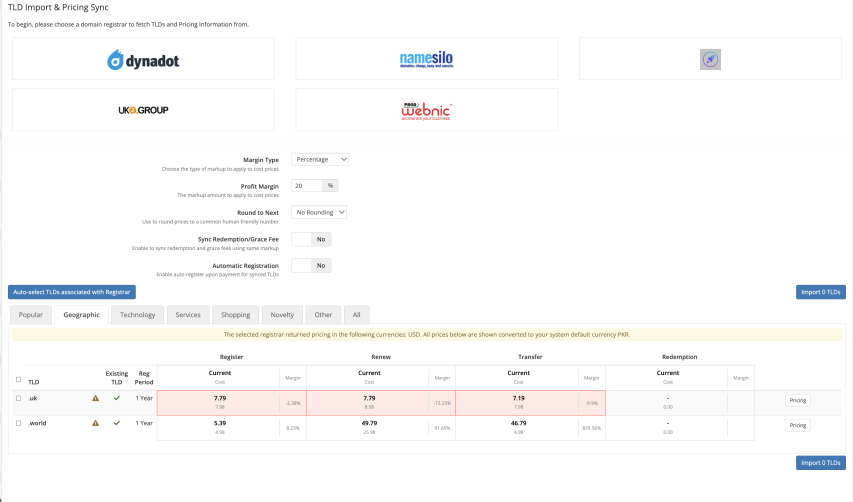The height and width of the screenshot is (502, 853).
Task: Choose the NameSilo registrar logo
Action: 426,59
